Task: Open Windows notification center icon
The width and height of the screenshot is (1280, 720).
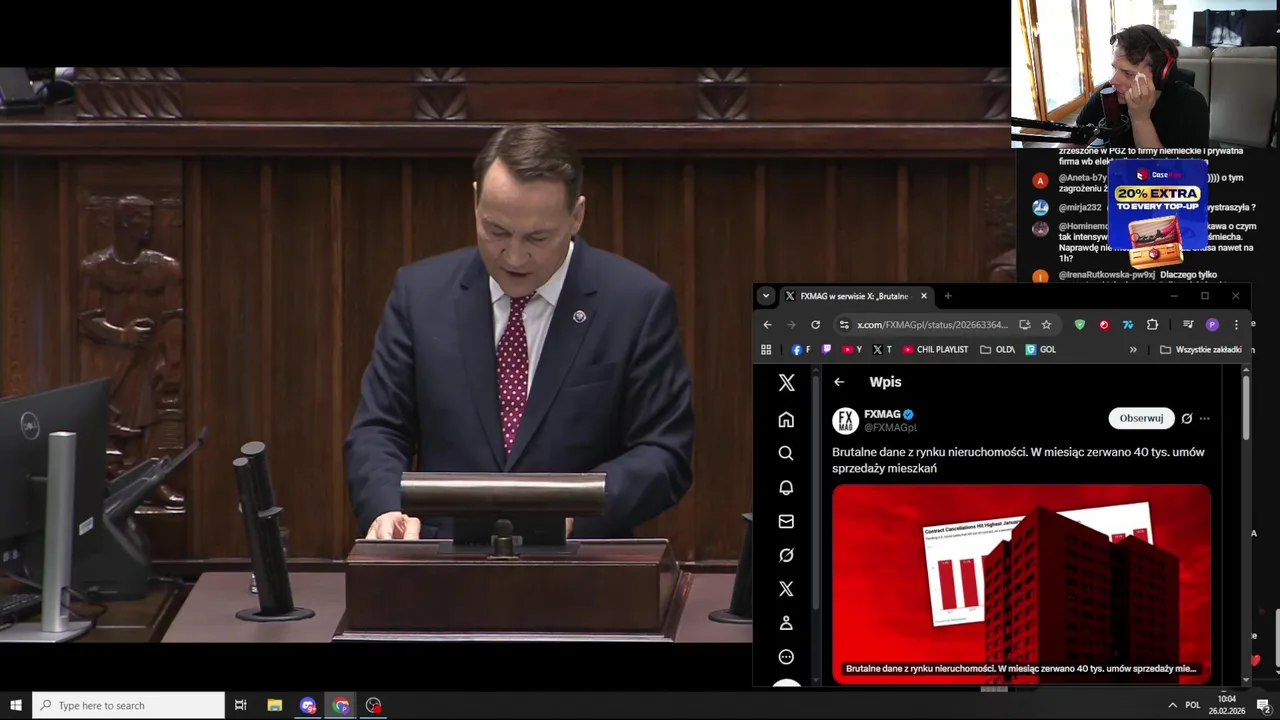Action: click(1263, 705)
